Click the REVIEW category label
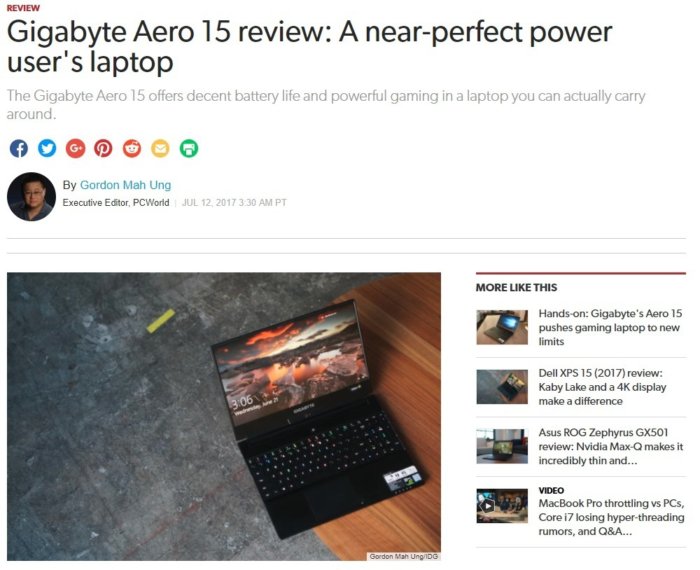This screenshot has height=570, width=700. (23, 8)
